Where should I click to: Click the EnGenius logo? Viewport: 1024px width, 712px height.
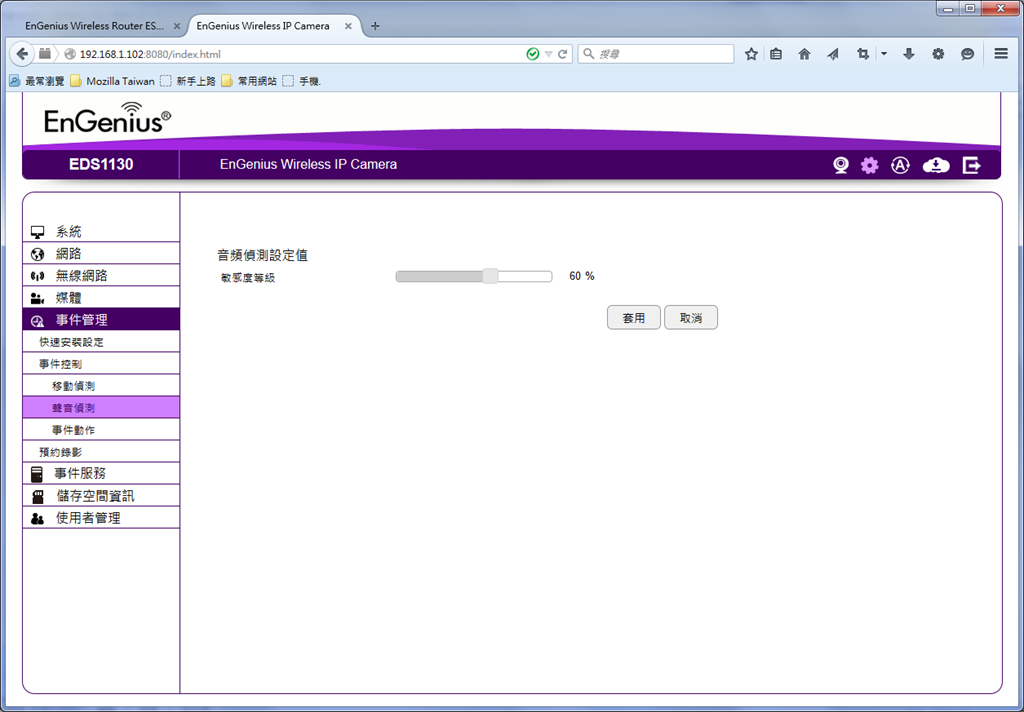pos(108,118)
